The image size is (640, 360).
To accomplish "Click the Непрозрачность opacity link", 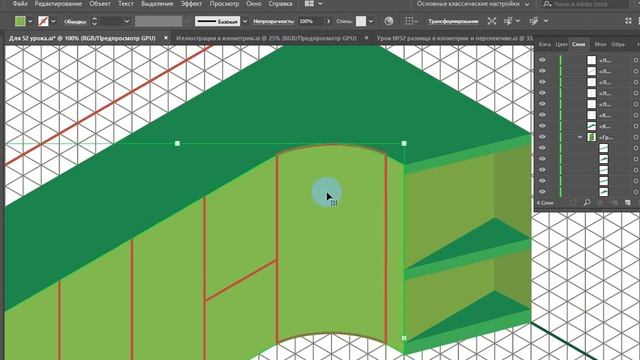I will pyautogui.click(x=273, y=21).
